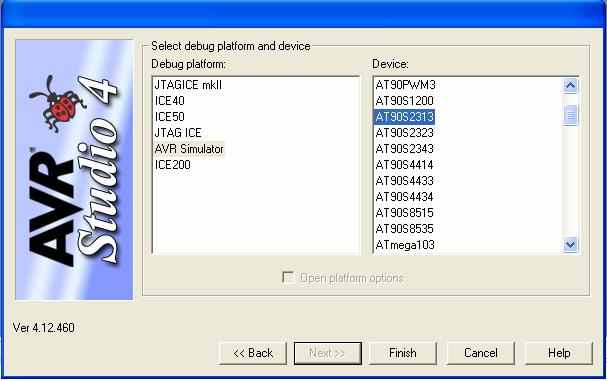Click the Device list scrollbar thumb
The image size is (607, 381).
[x=570, y=115]
